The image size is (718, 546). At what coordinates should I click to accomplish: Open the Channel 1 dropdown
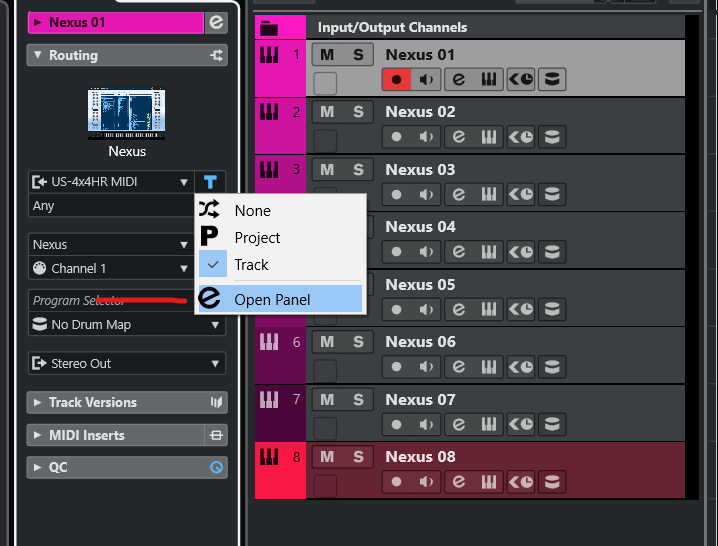click(x=111, y=268)
